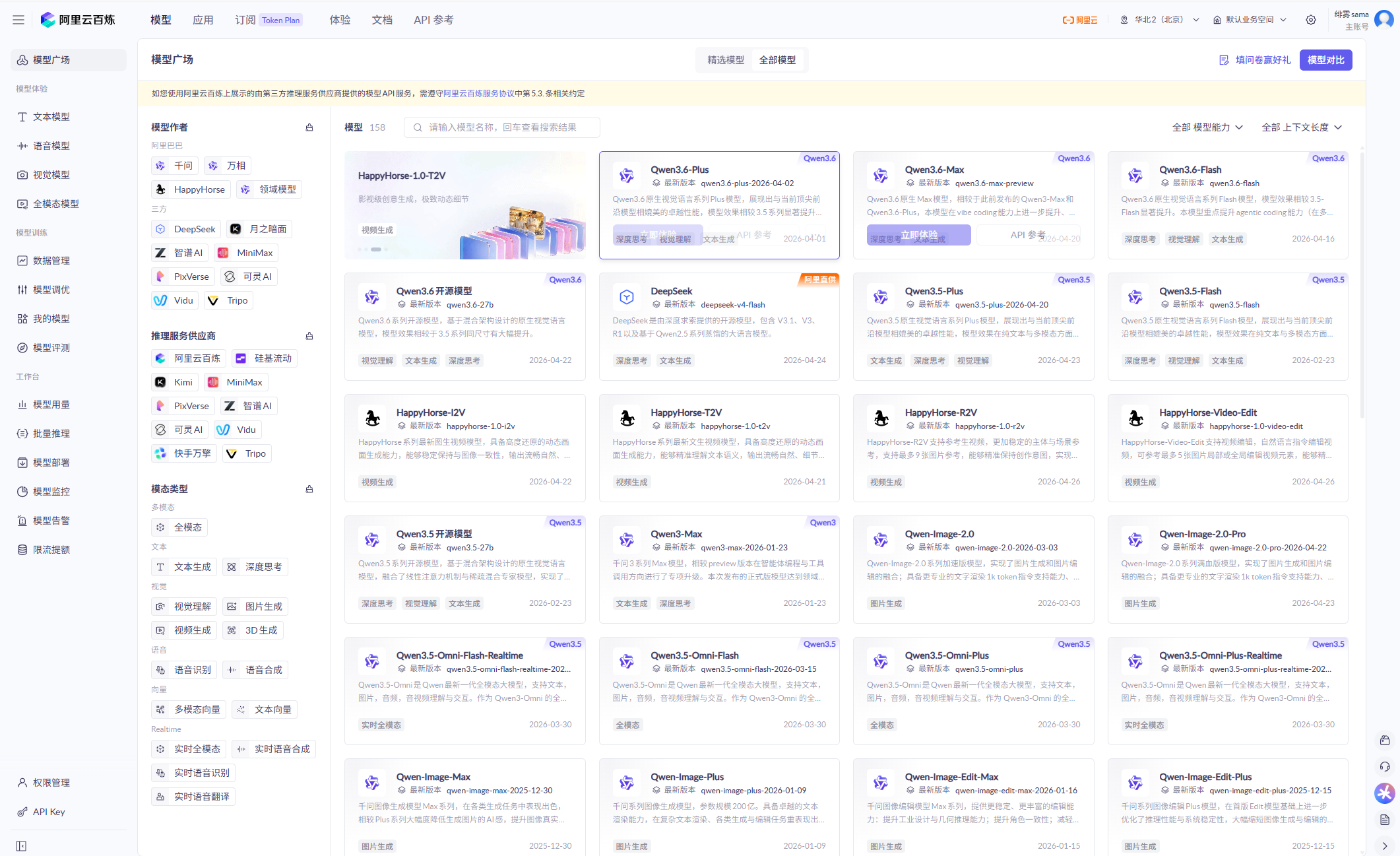Open the 默认业务空间 workspace dropdown

coord(1250,20)
